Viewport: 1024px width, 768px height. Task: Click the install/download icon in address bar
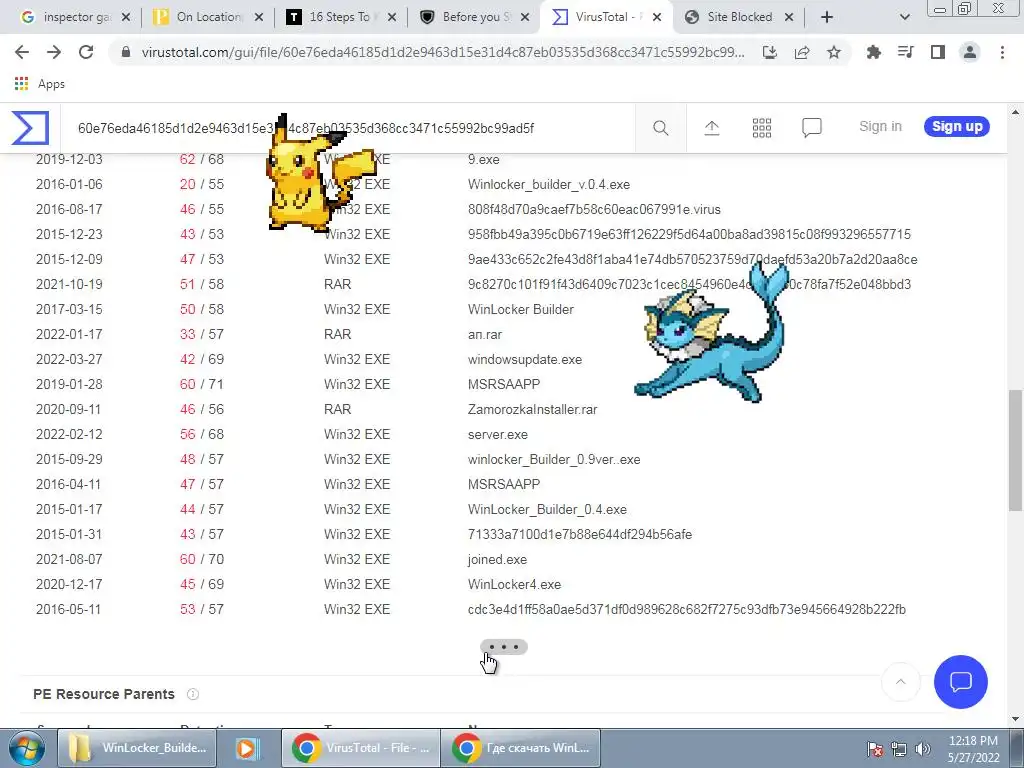click(770, 52)
